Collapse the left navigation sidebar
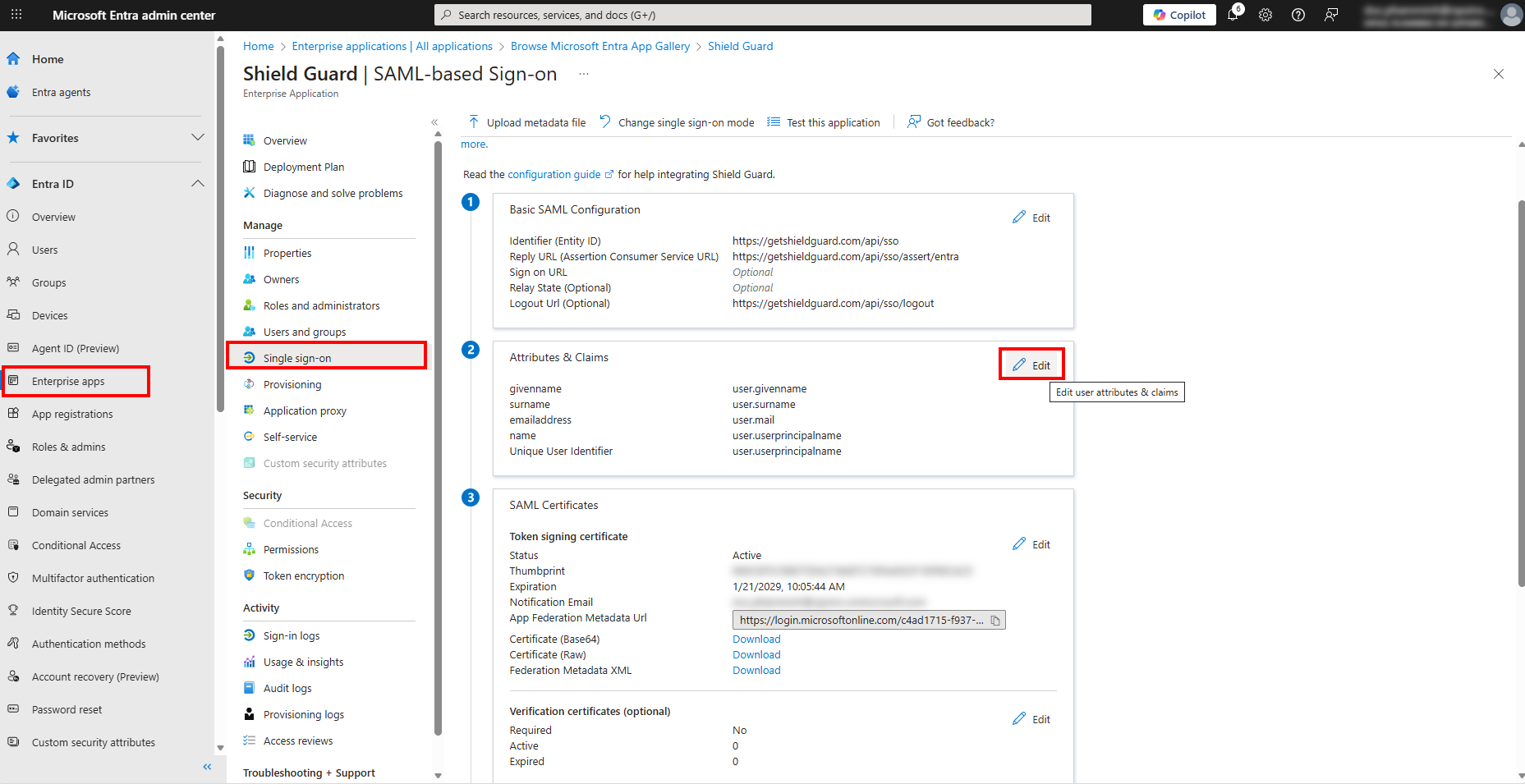Viewport: 1525px width, 784px height. coord(207,767)
